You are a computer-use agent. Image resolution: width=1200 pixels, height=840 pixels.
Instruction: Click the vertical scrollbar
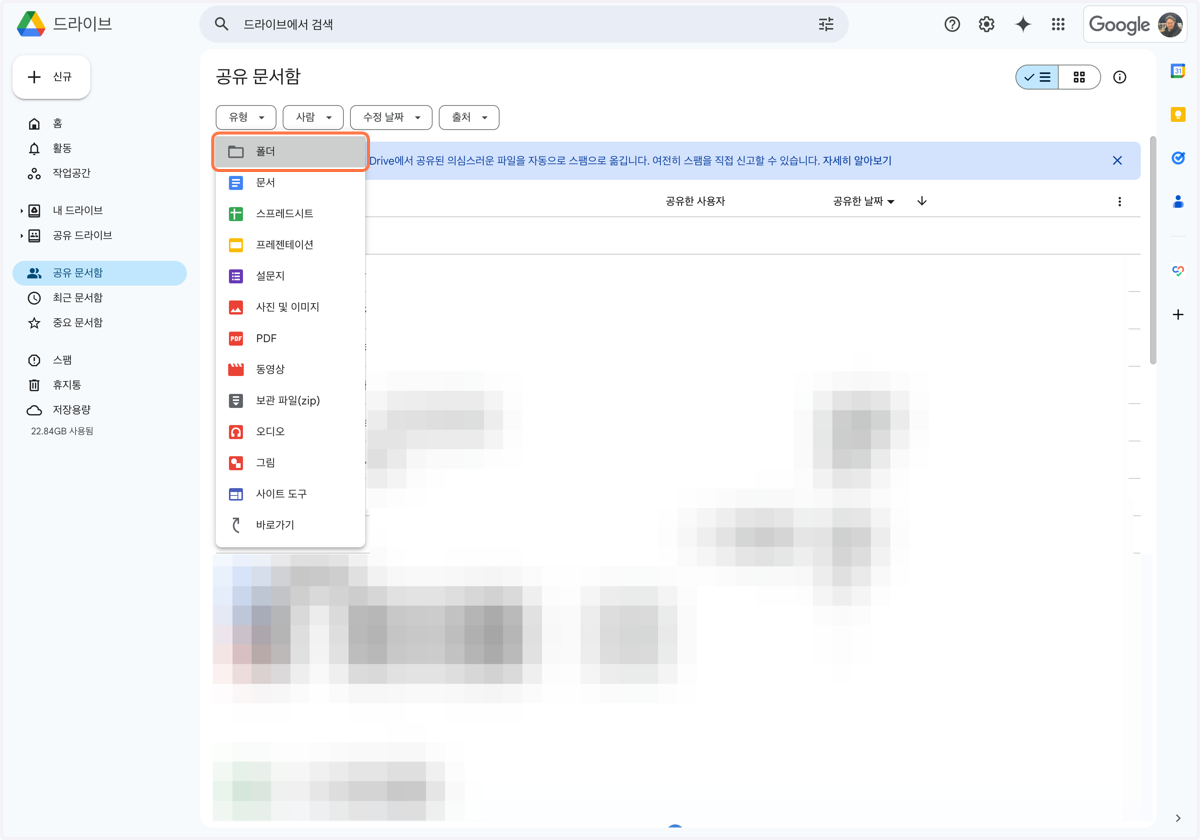(1153, 250)
